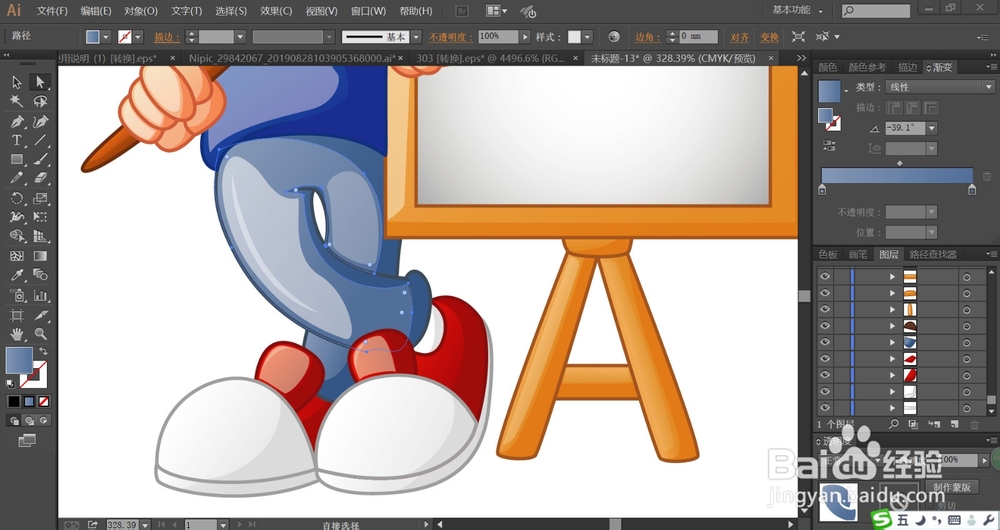The image size is (1000, 530).
Task: Select the Eyedropper tool
Action: pyautogui.click(x=17, y=276)
